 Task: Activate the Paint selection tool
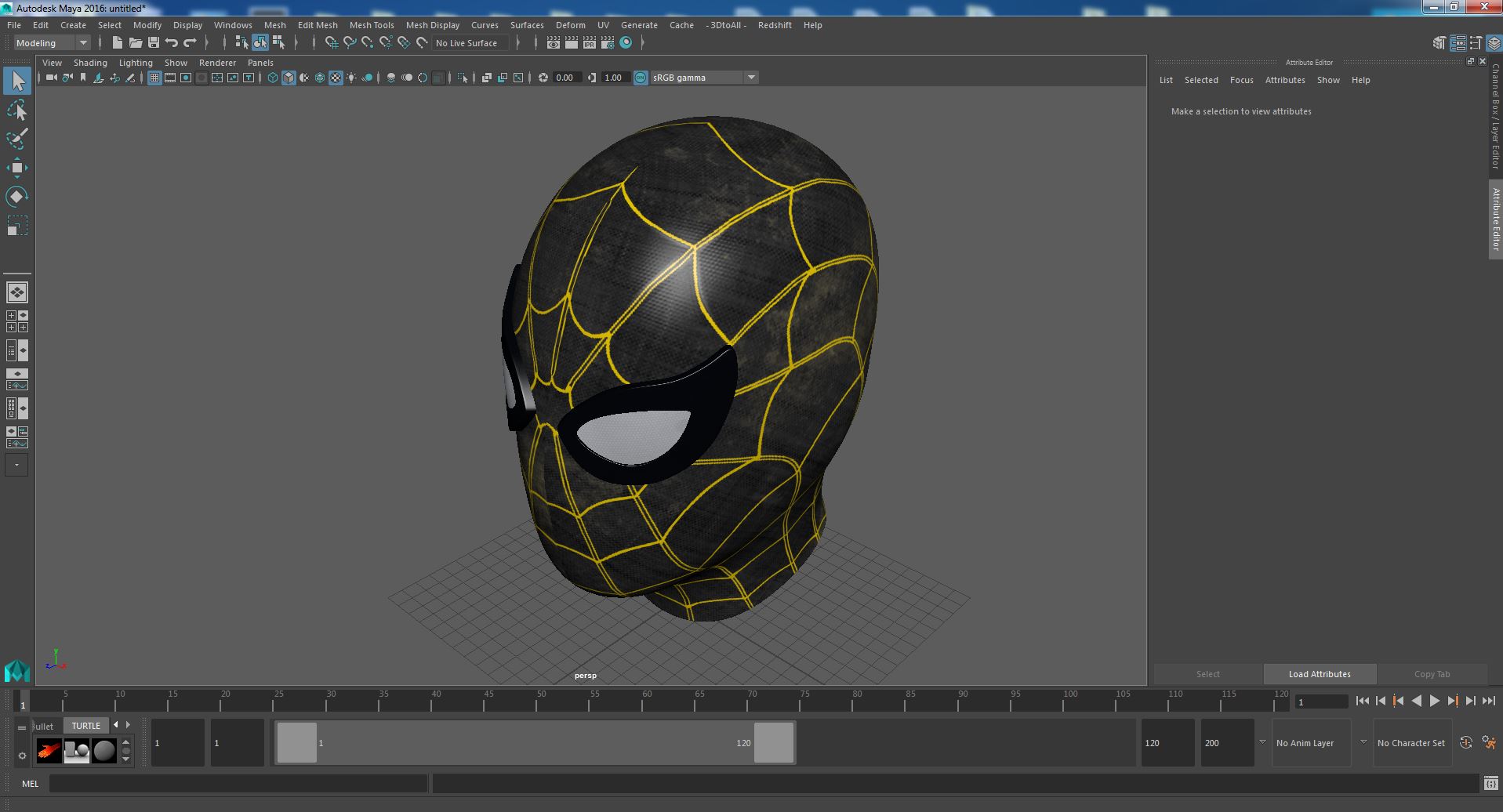click(17, 139)
